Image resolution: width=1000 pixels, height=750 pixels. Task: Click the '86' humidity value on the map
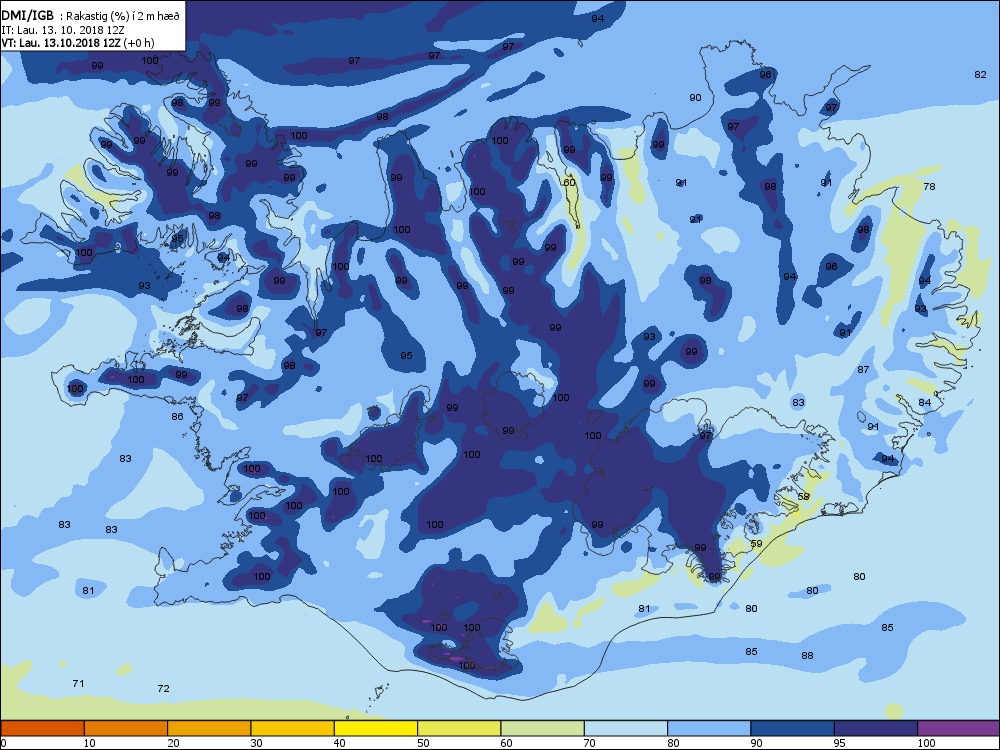coord(177,416)
